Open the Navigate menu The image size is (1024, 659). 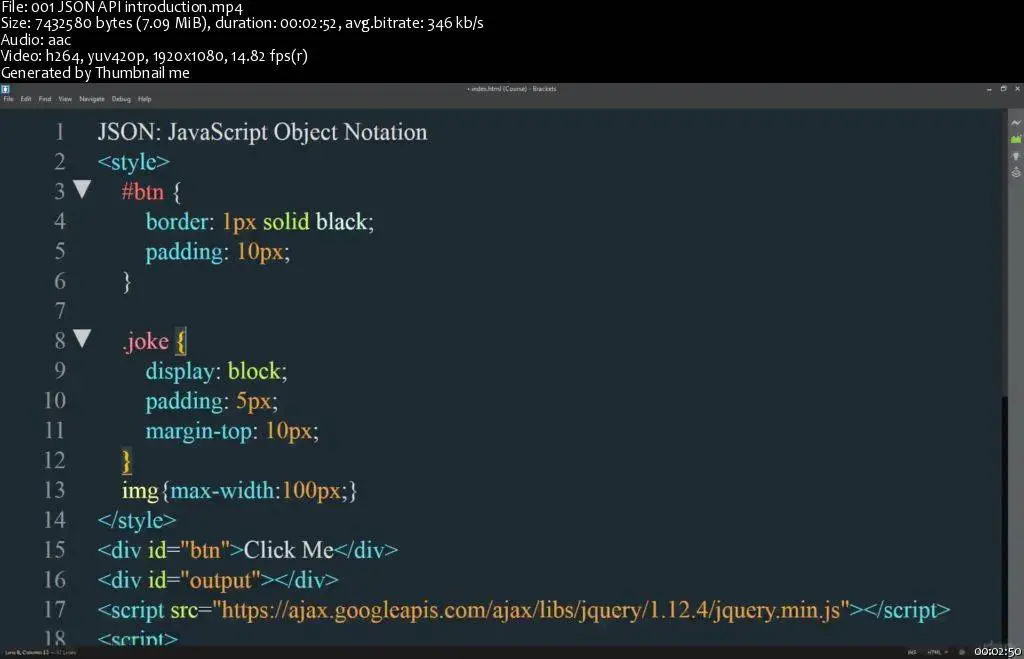tap(92, 99)
